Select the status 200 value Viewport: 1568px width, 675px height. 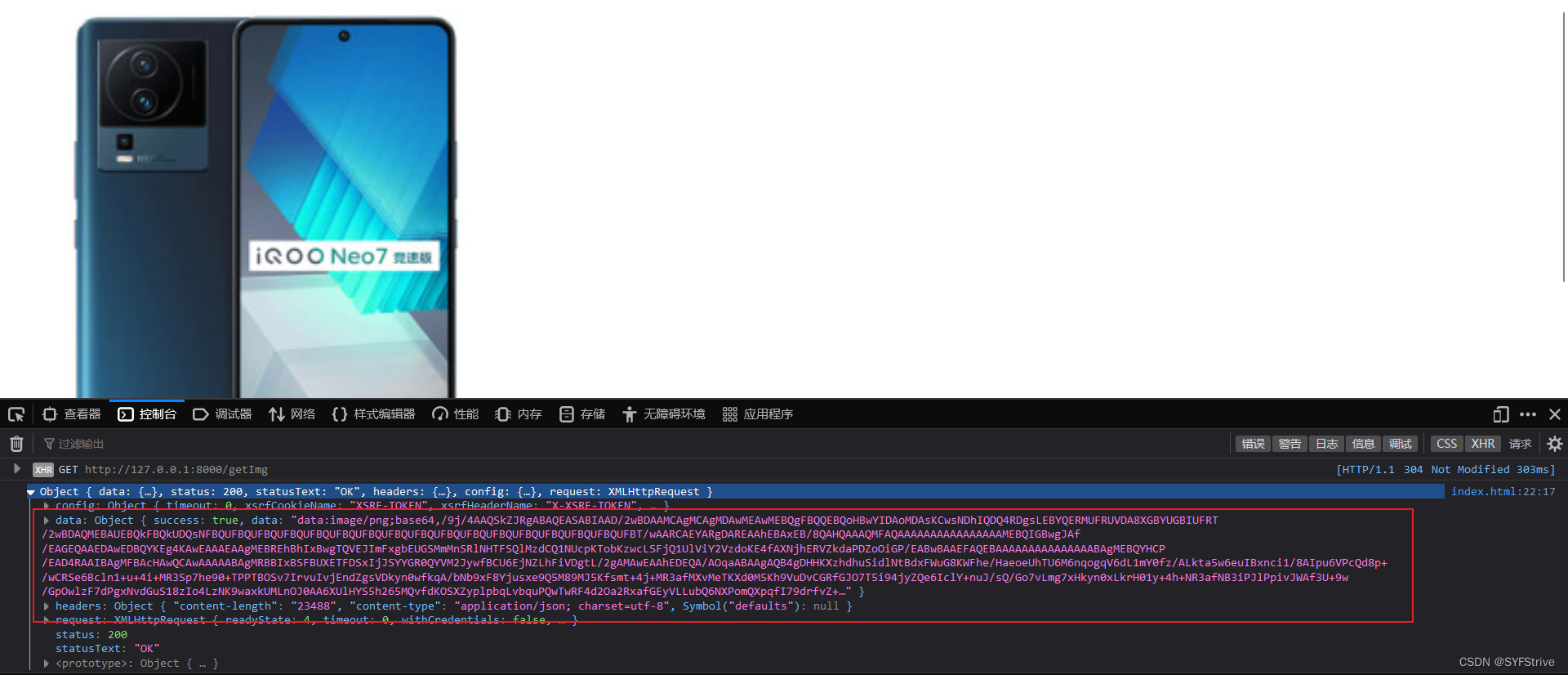click(x=118, y=635)
